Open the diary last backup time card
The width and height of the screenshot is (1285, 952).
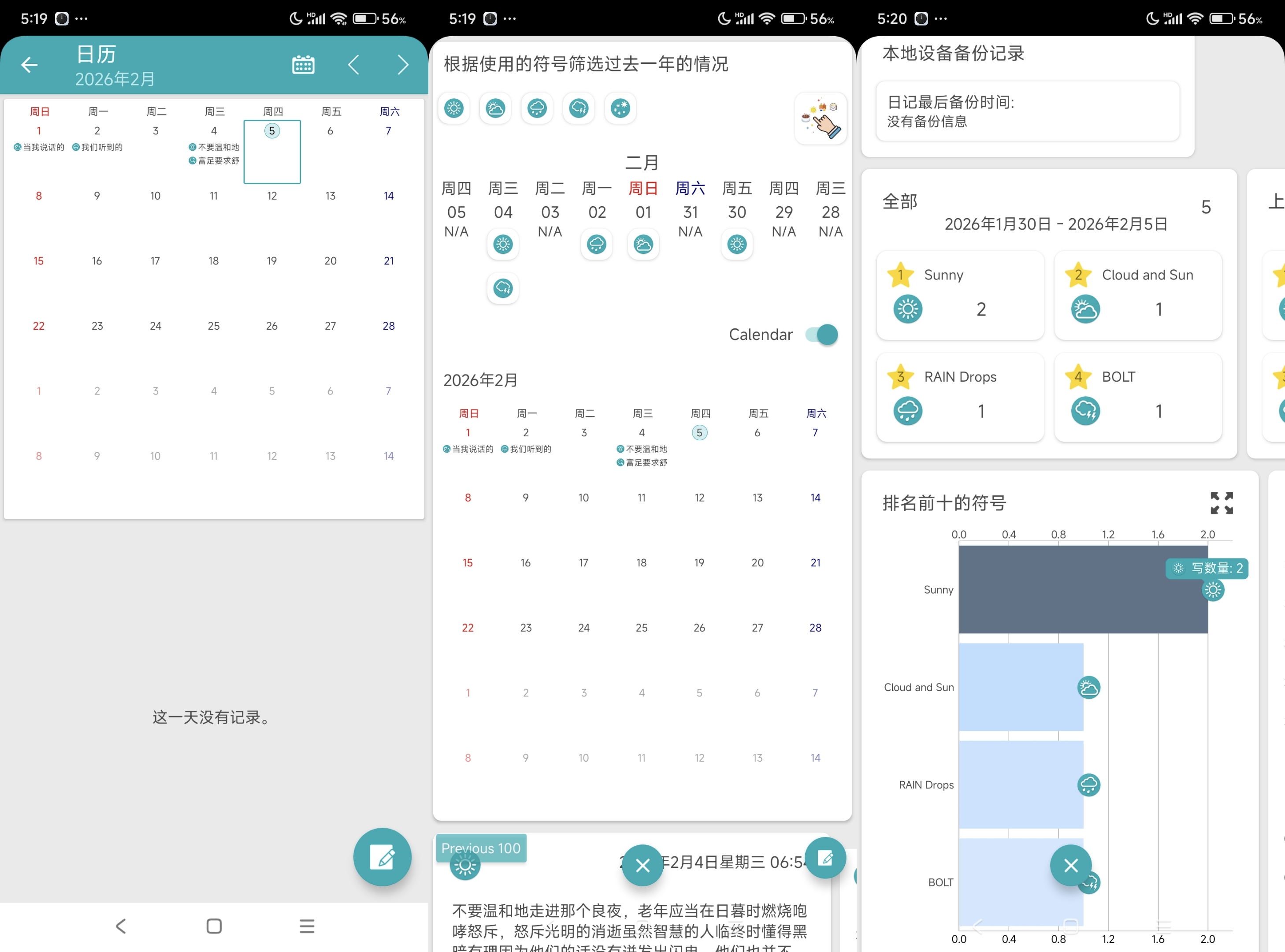(x=1027, y=111)
